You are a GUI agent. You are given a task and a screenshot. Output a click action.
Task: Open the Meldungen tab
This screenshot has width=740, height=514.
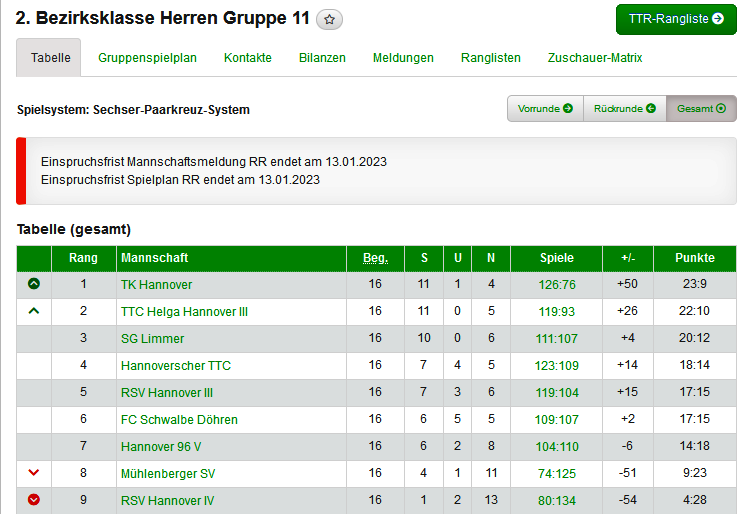point(403,58)
